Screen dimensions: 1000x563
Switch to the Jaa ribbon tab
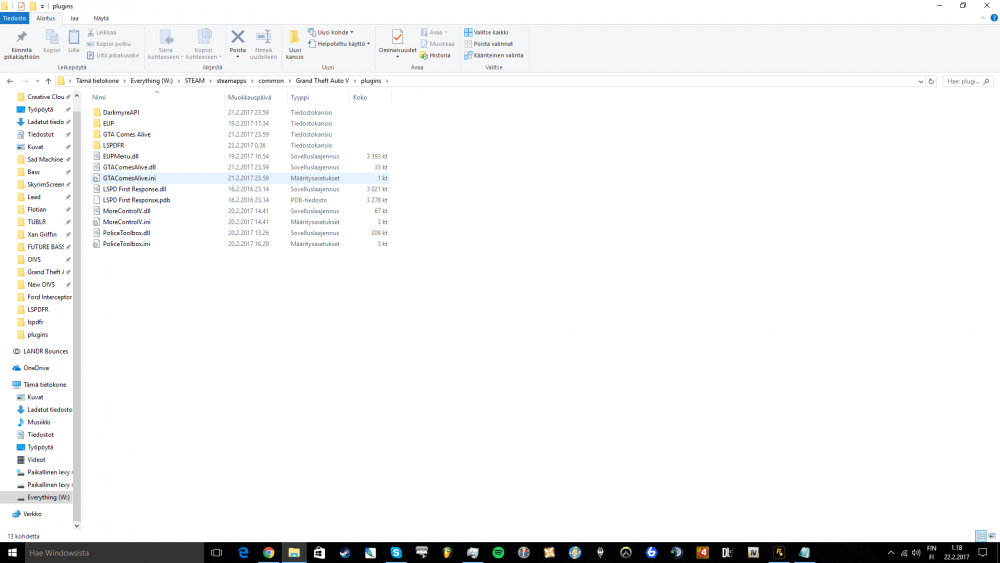74,18
